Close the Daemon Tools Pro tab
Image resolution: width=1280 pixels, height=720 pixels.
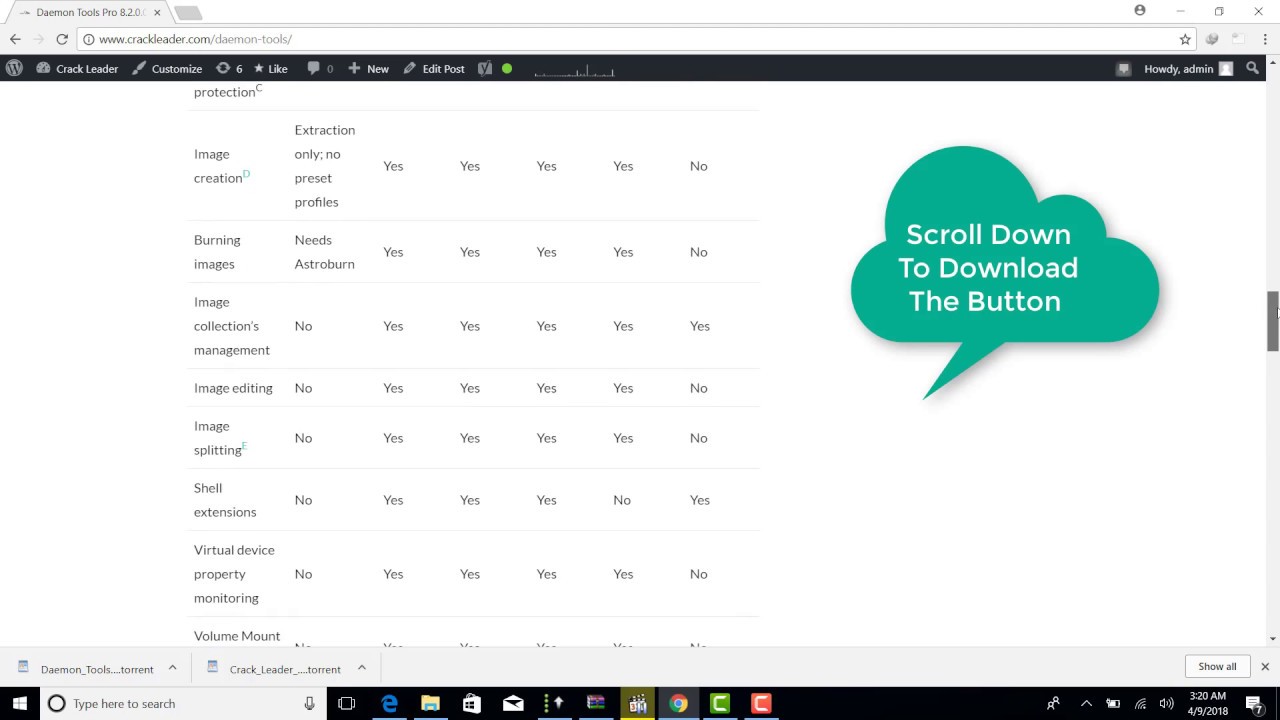point(157,12)
